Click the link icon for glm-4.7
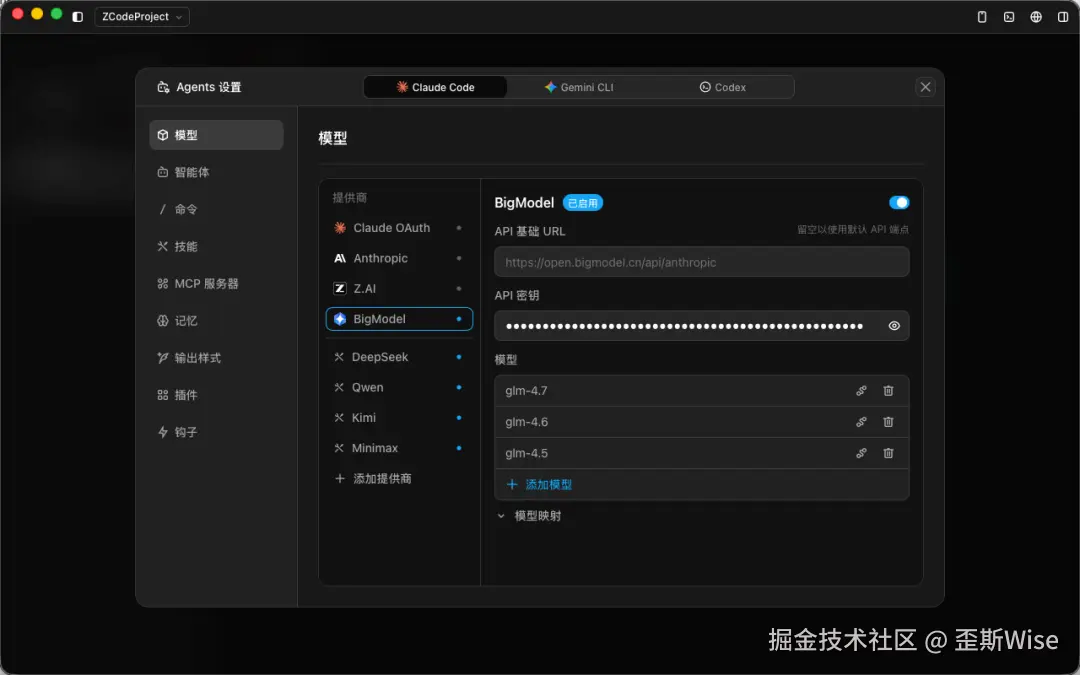The height and width of the screenshot is (675, 1080). click(861, 391)
